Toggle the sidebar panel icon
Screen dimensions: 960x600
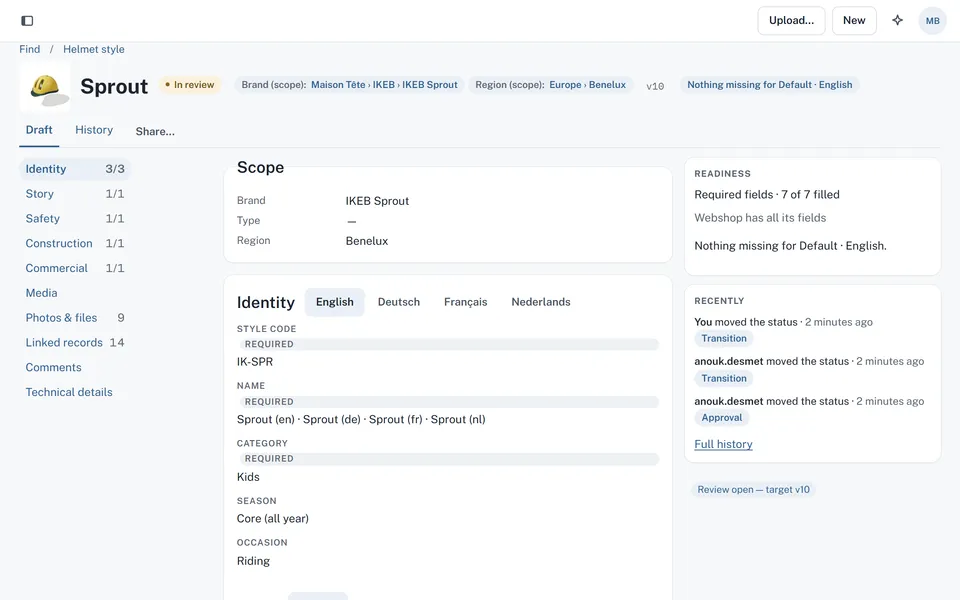coord(27,21)
